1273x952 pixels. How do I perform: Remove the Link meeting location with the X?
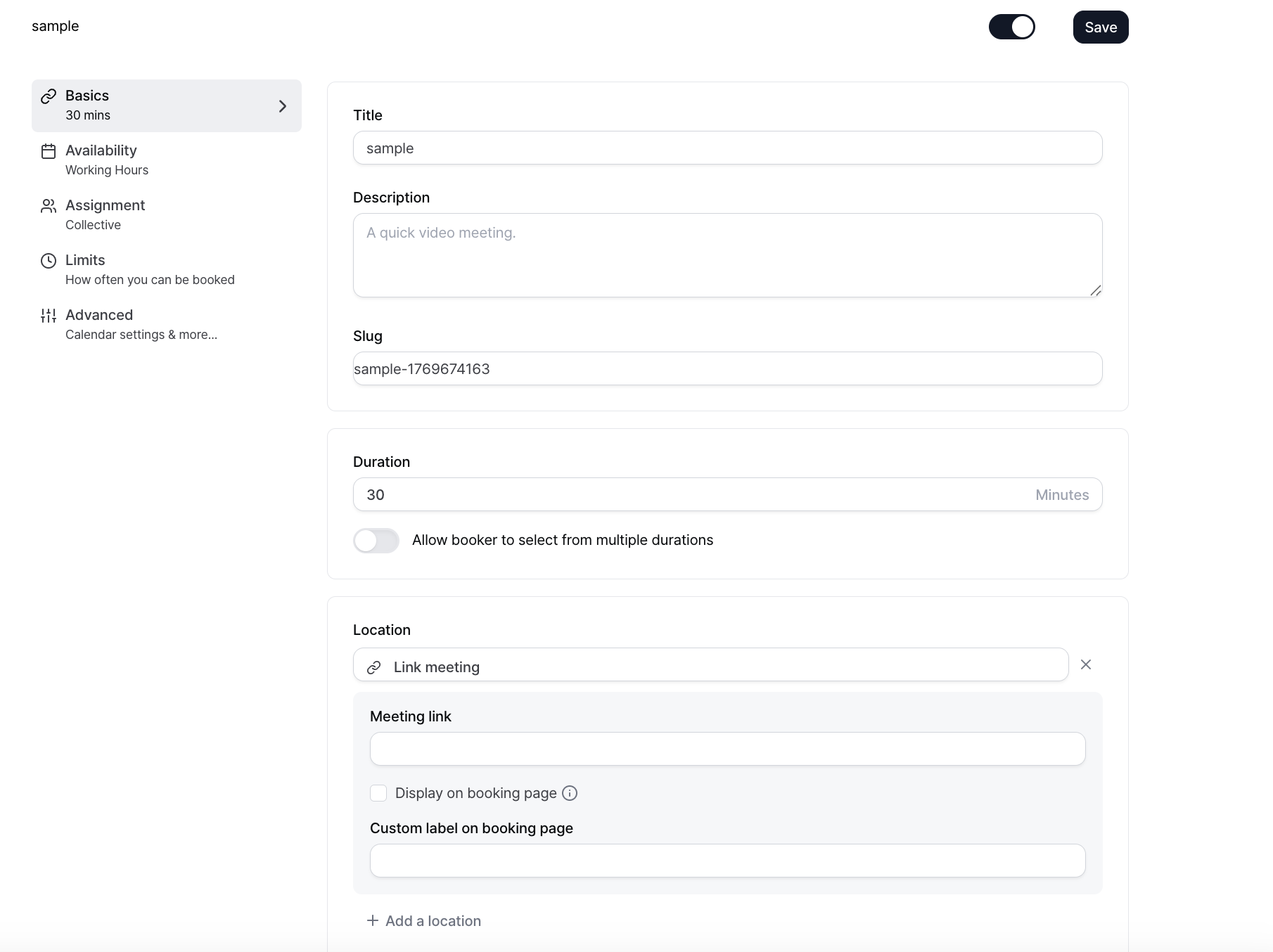(1085, 664)
